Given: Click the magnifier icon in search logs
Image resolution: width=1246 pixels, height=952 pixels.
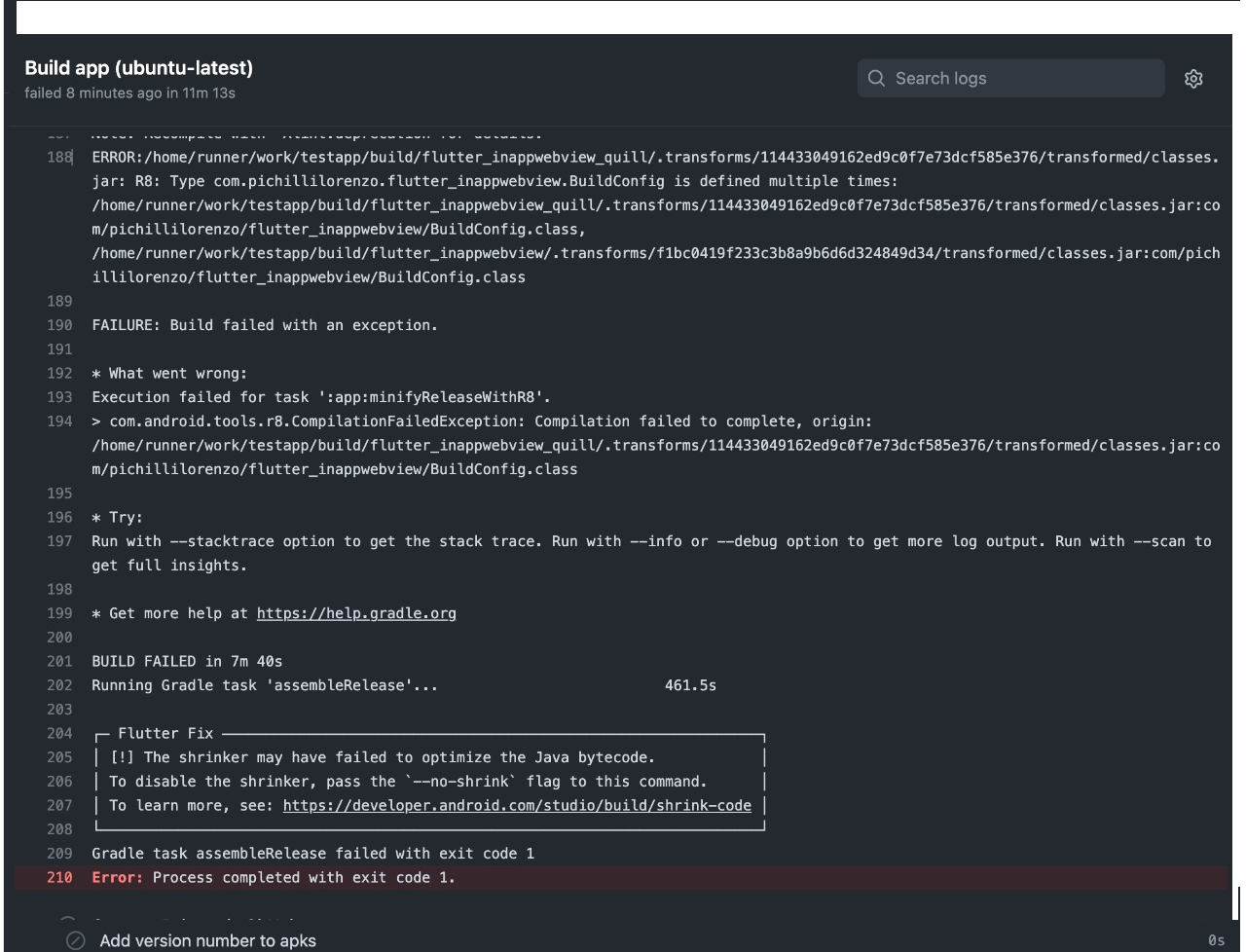Looking at the screenshot, I should [877, 78].
